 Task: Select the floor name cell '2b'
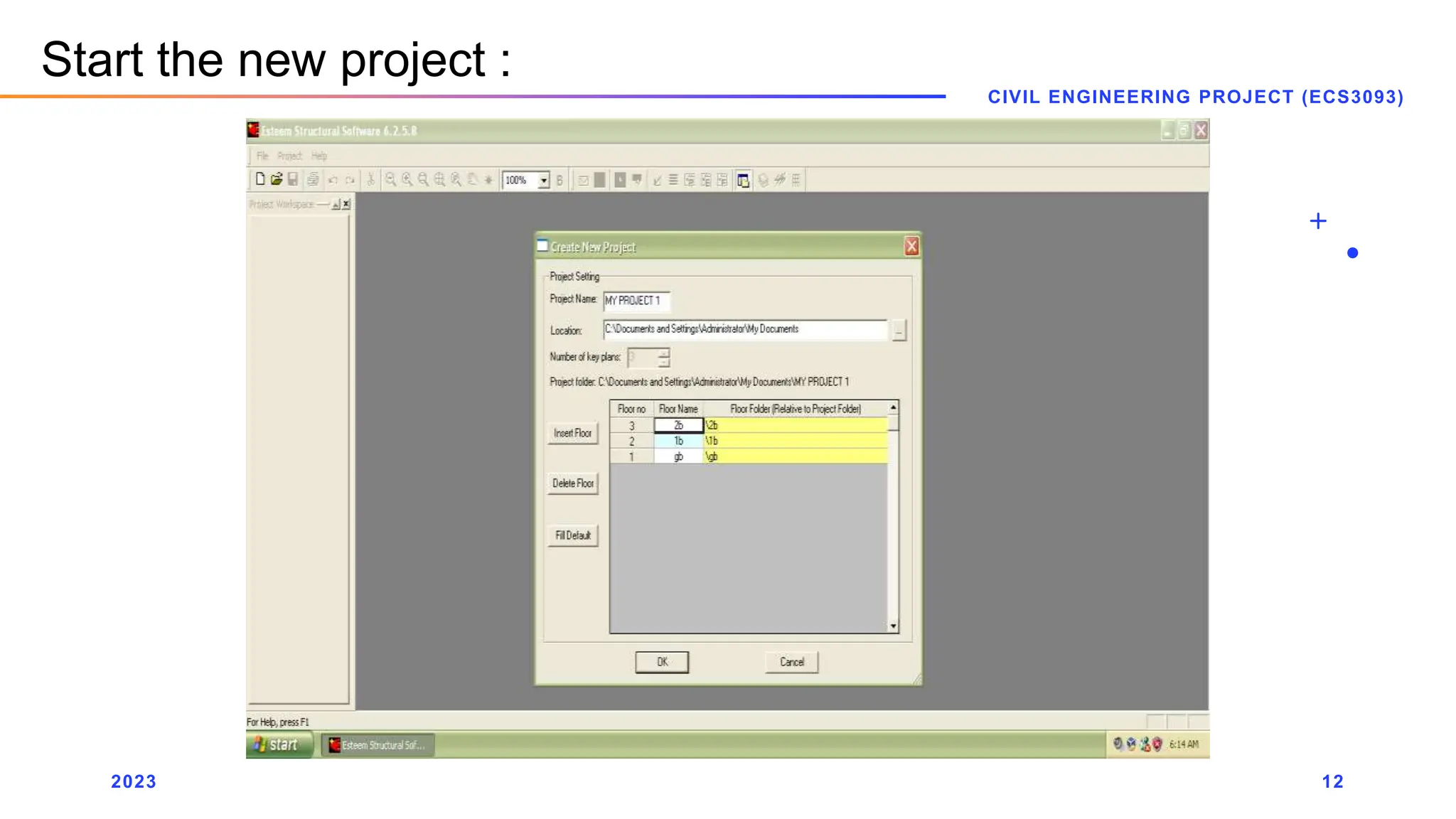click(678, 425)
